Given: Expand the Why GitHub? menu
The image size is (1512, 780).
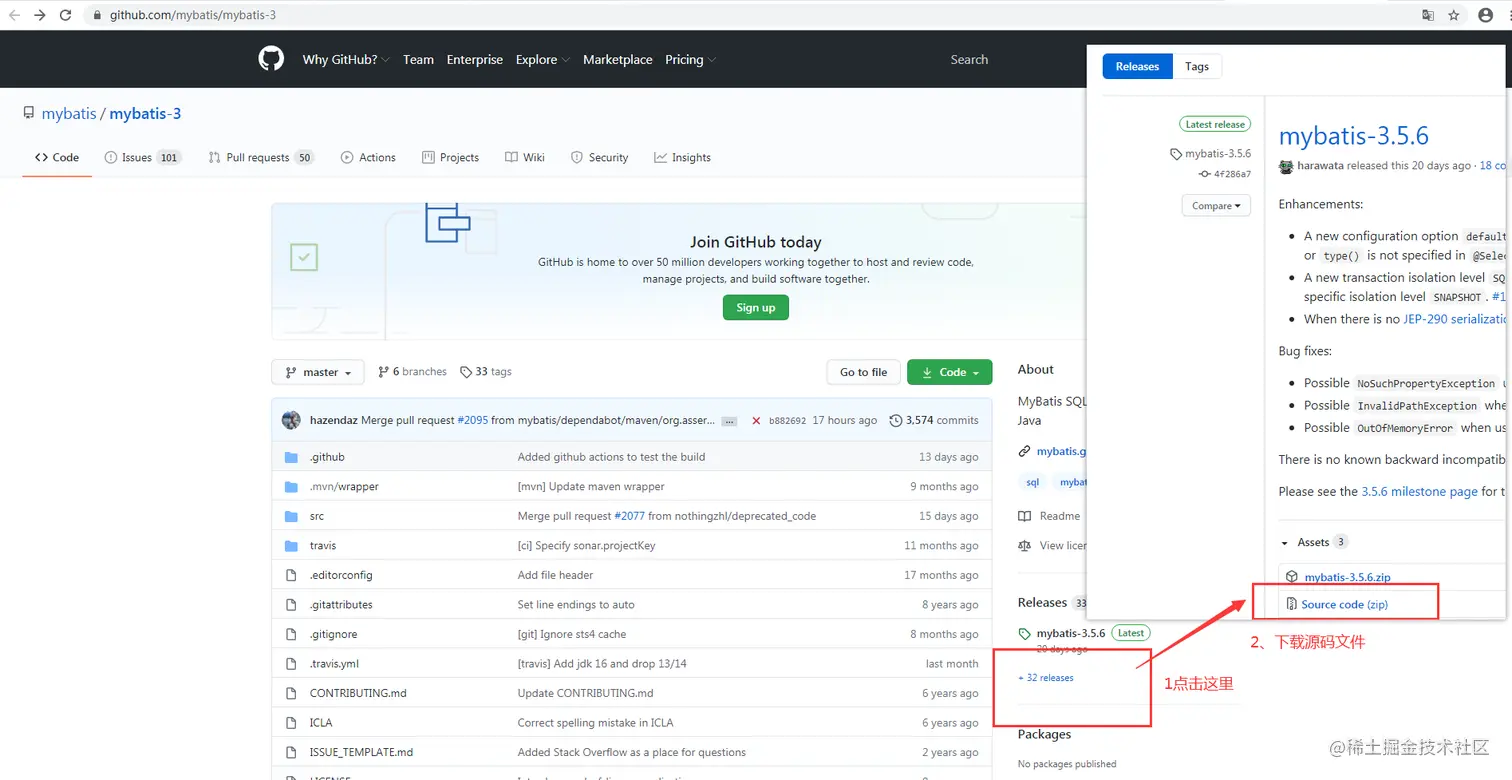Looking at the screenshot, I should [346, 60].
